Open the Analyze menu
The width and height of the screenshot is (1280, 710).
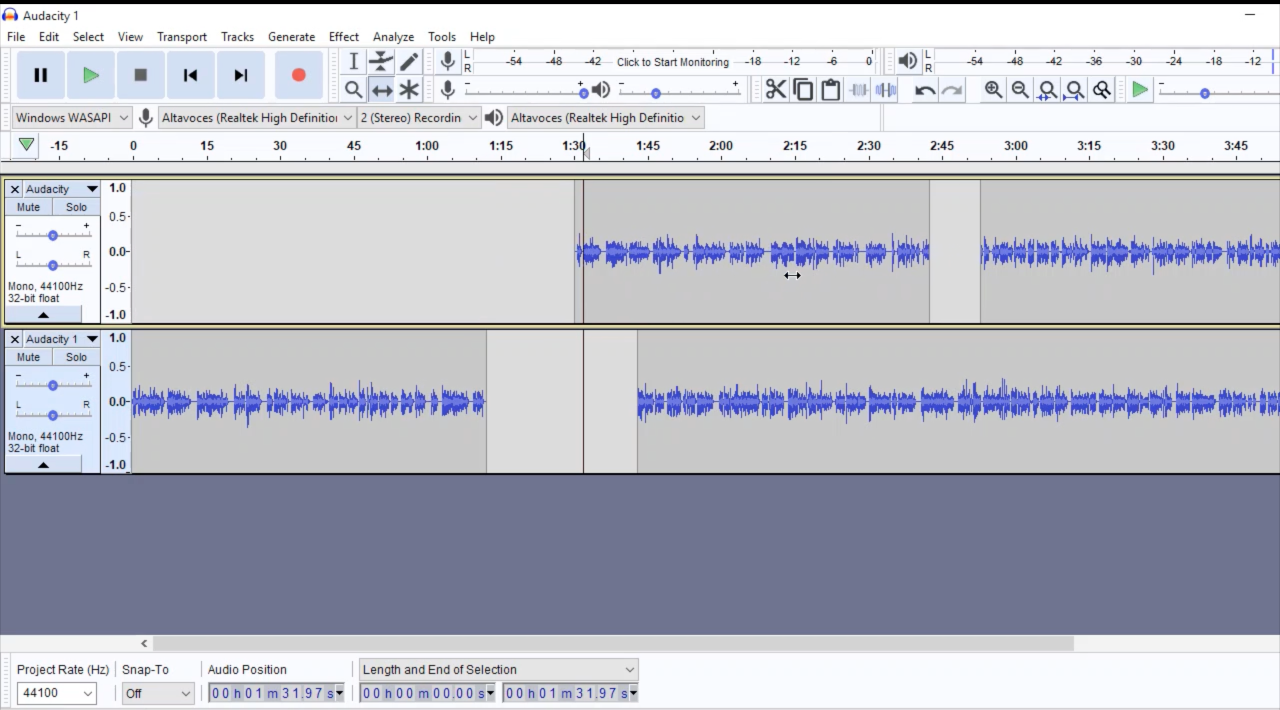[393, 37]
